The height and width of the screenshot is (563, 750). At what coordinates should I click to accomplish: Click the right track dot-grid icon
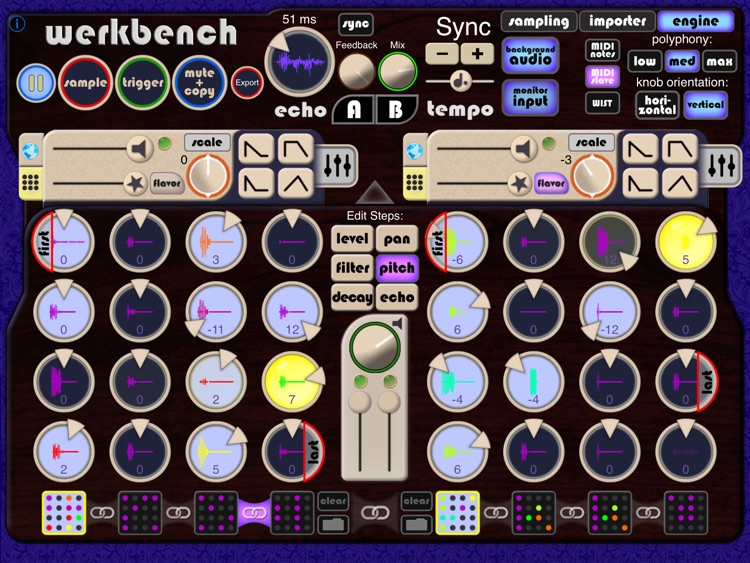(x=414, y=183)
